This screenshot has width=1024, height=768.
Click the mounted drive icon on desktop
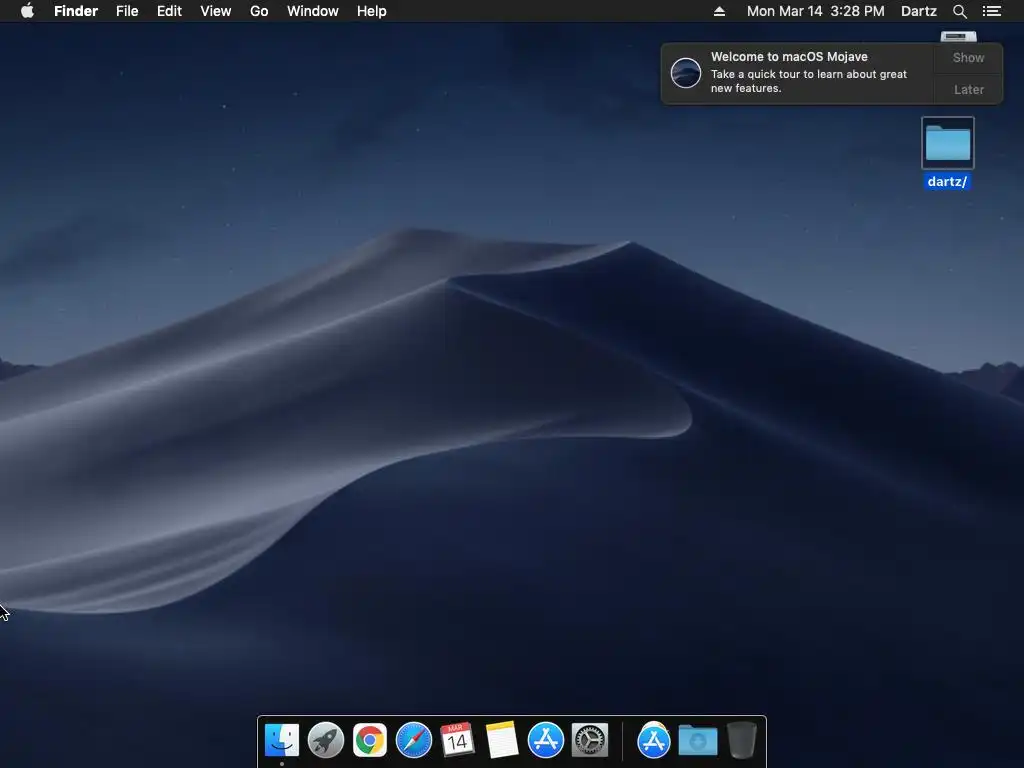[959, 36]
